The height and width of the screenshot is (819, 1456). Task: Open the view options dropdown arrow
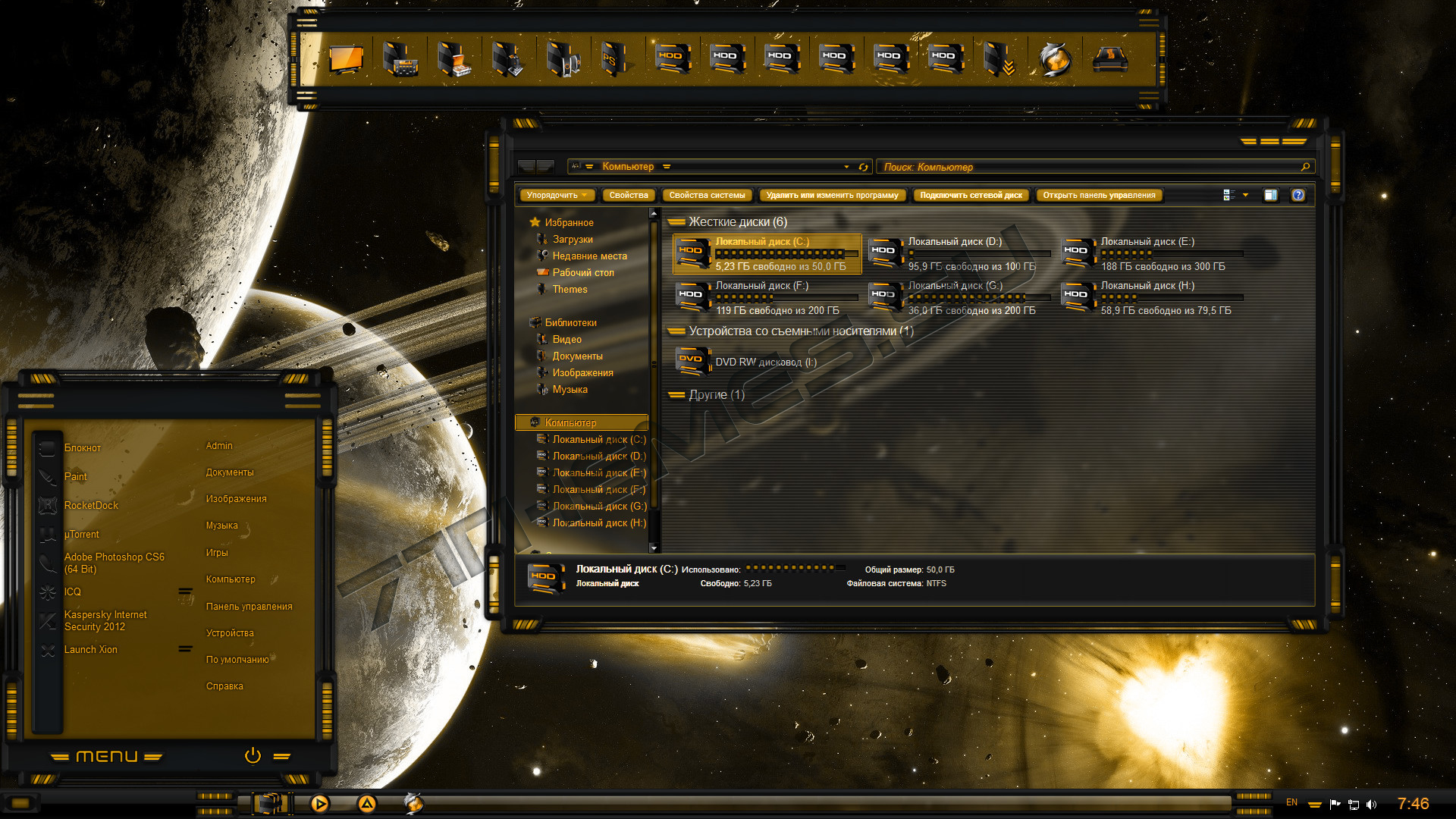[1245, 196]
